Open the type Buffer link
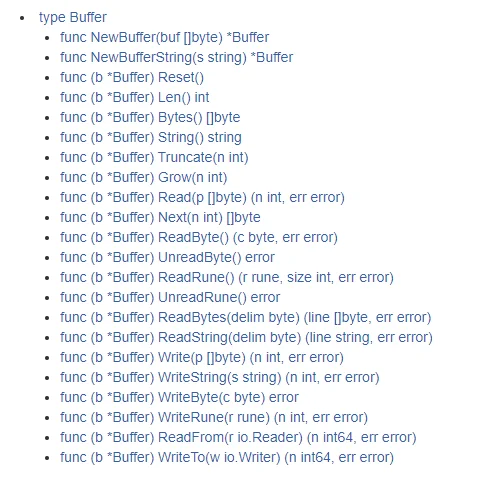 pyautogui.click(x=73, y=17)
